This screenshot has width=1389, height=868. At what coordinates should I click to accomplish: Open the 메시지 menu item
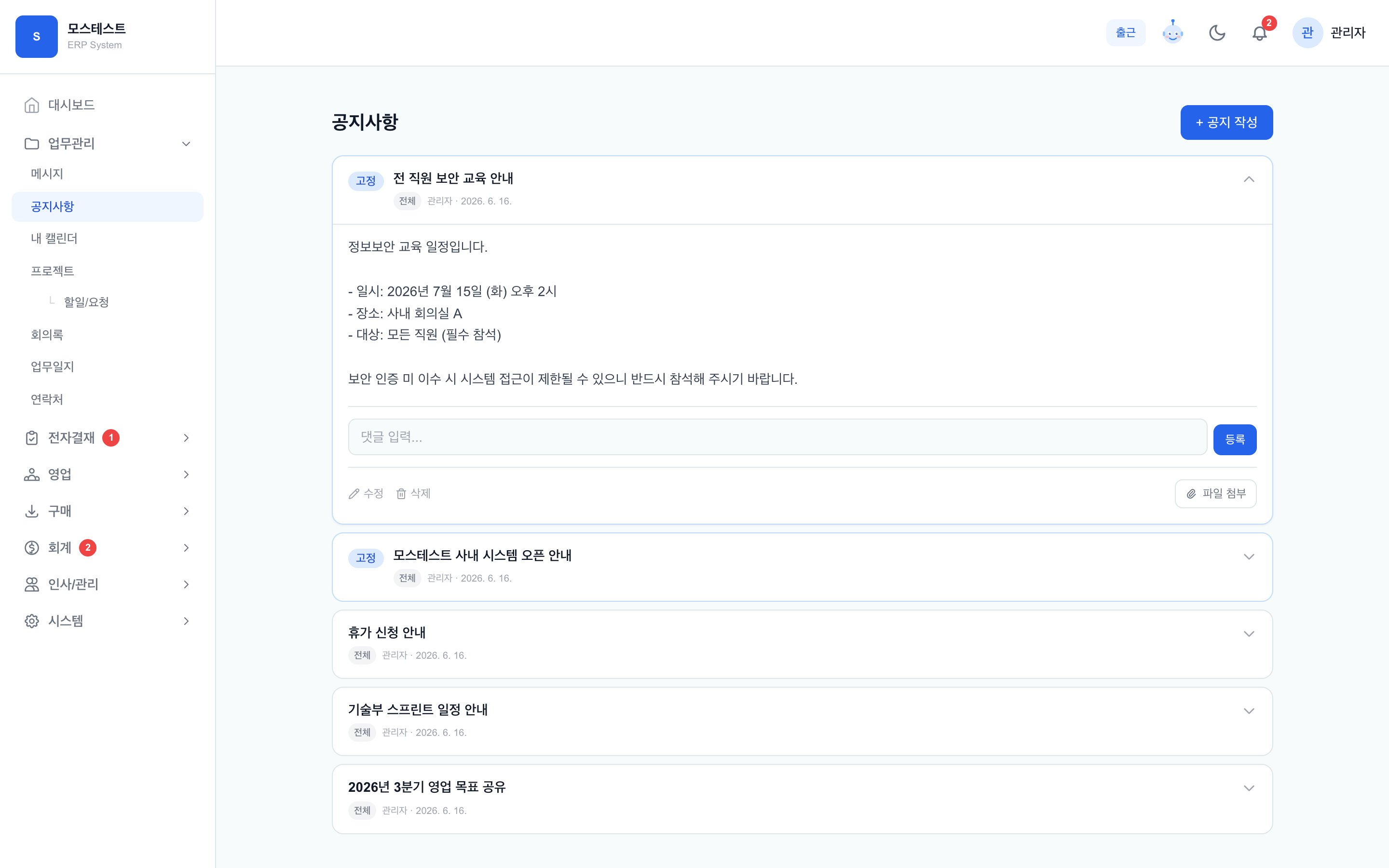(108, 174)
